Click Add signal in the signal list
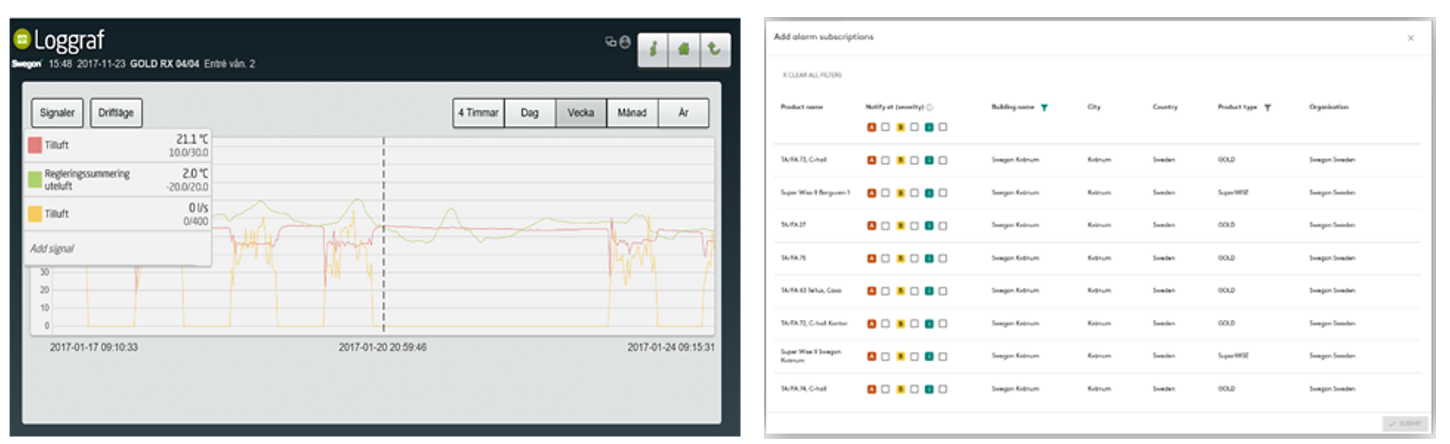Screen dimensions: 1450x444 [x=53, y=248]
